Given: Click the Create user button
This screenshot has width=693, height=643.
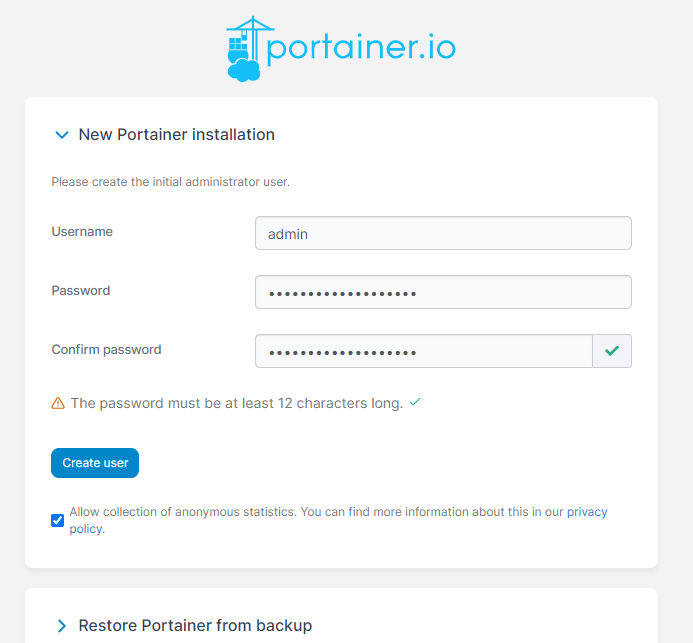Looking at the screenshot, I should 95,463.
